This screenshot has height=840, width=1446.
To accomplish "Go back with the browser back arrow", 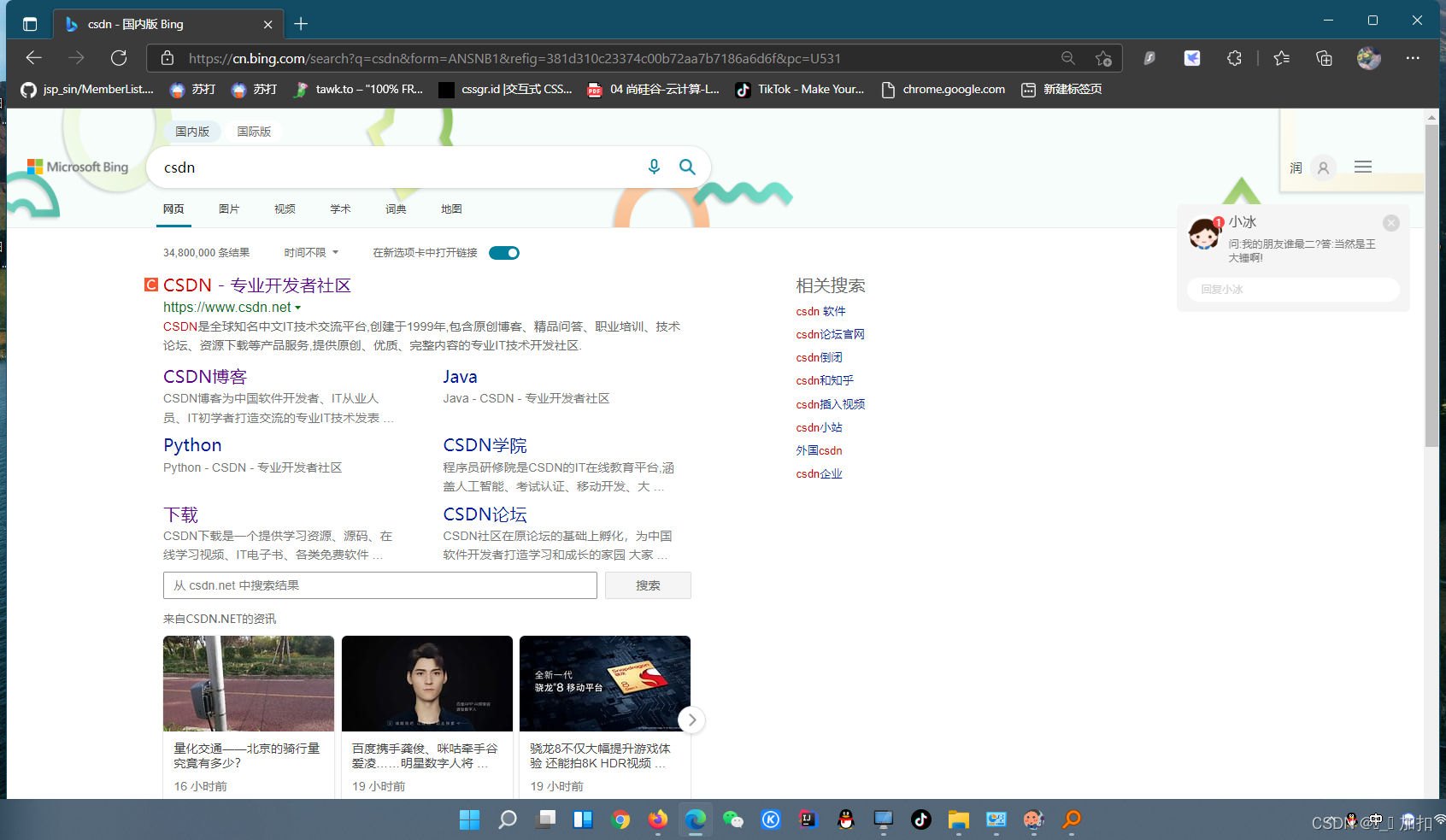I will [34, 58].
